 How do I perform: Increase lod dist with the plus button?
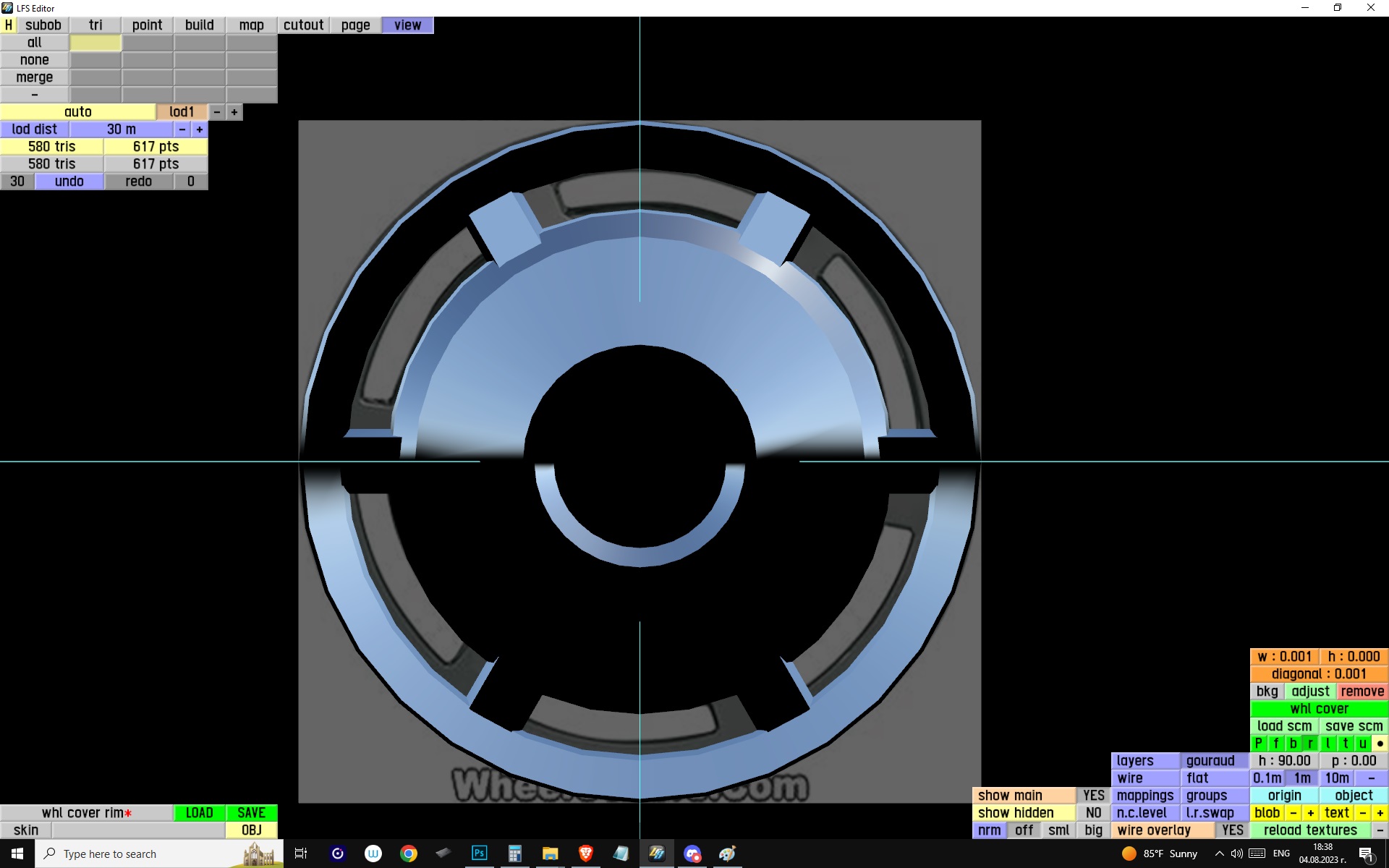(200, 129)
